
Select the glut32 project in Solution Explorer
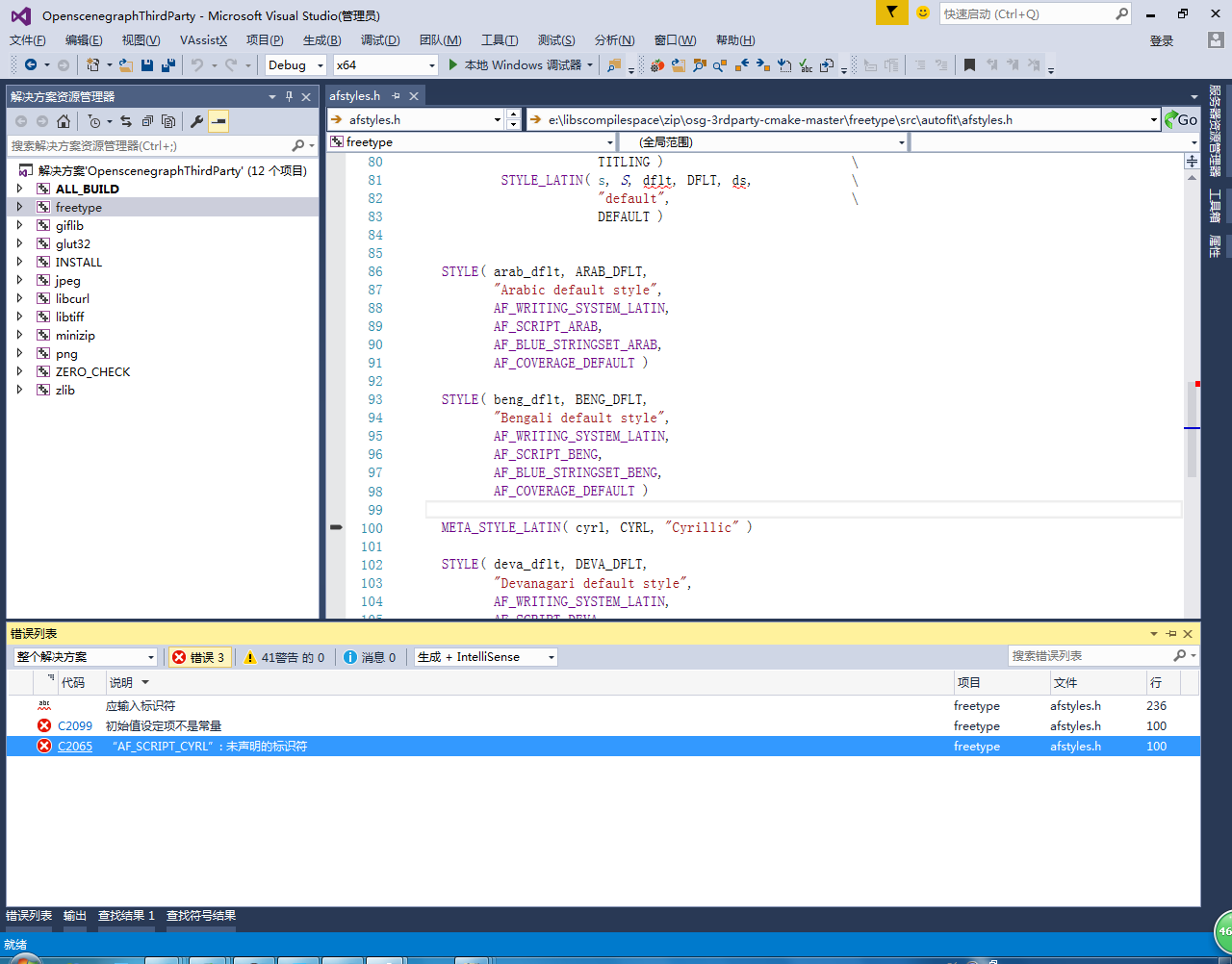click(73, 243)
